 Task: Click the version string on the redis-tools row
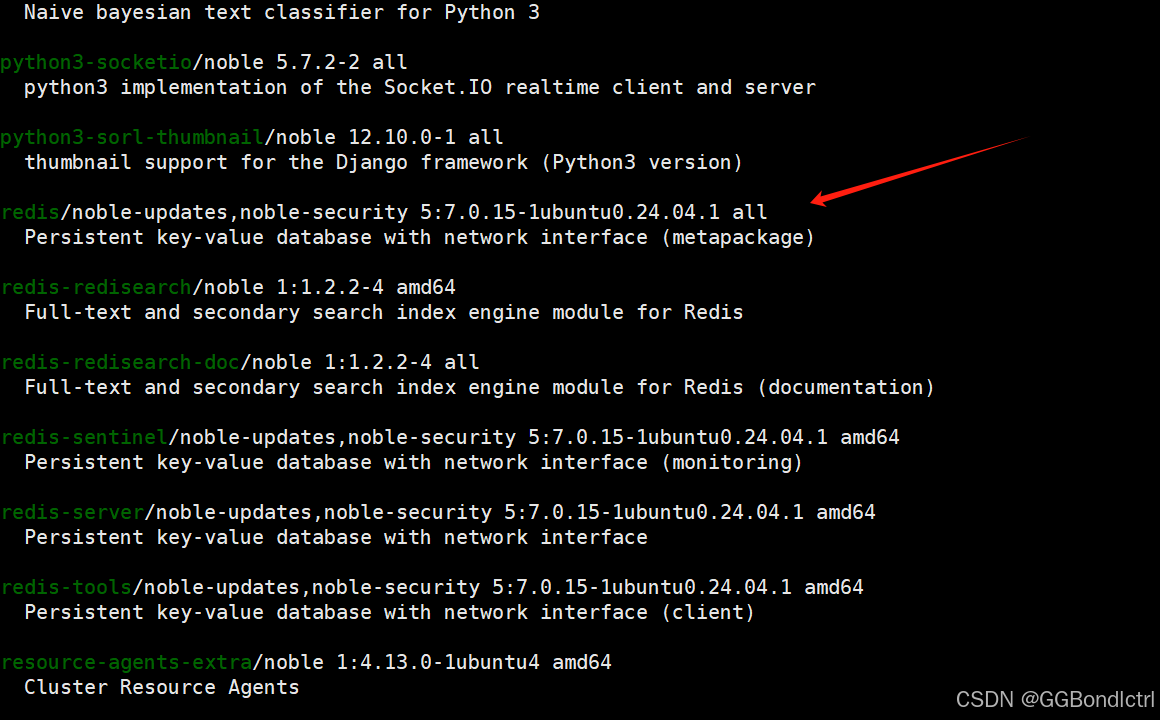tap(641, 587)
